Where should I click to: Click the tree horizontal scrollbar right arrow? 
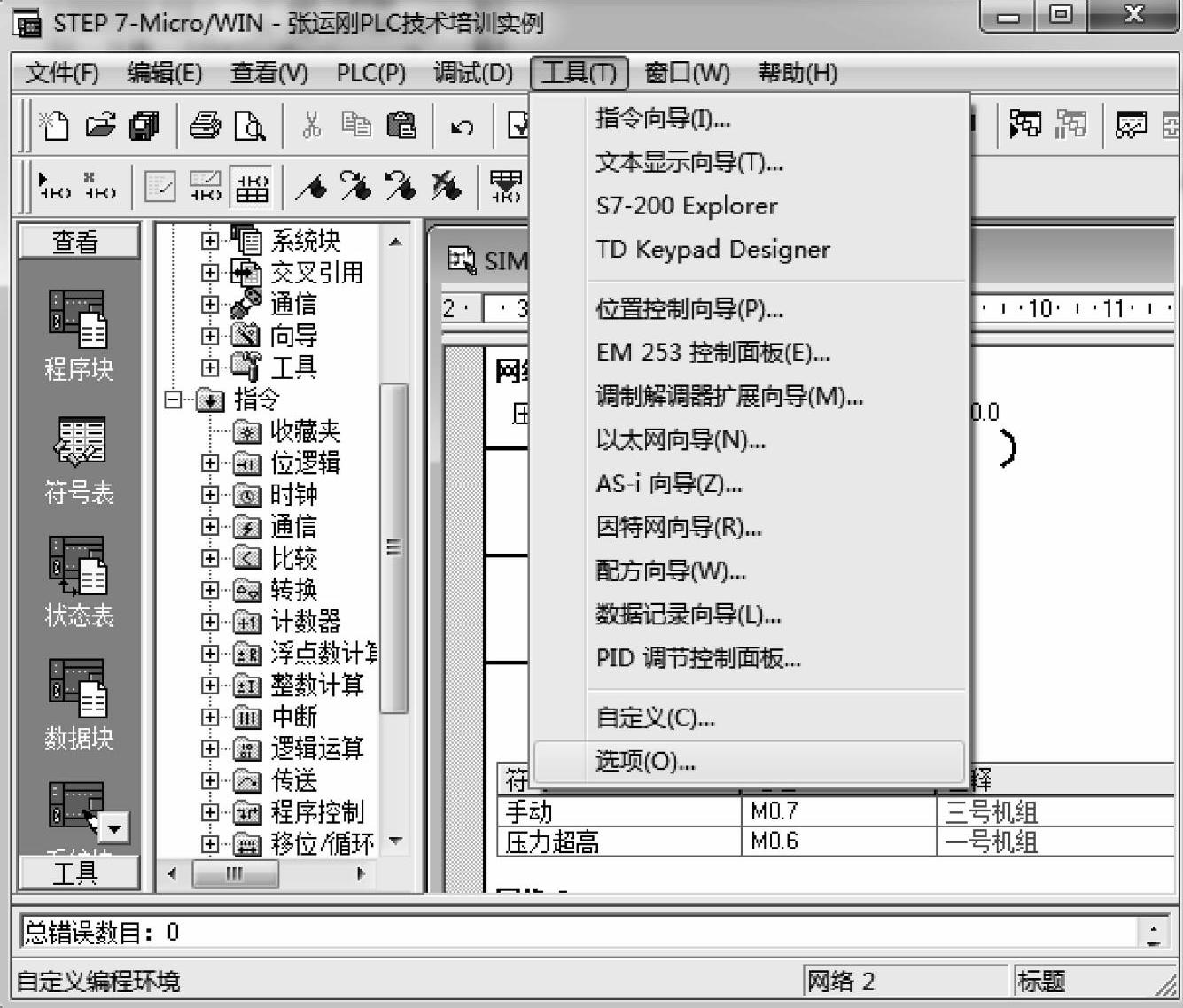point(361,873)
